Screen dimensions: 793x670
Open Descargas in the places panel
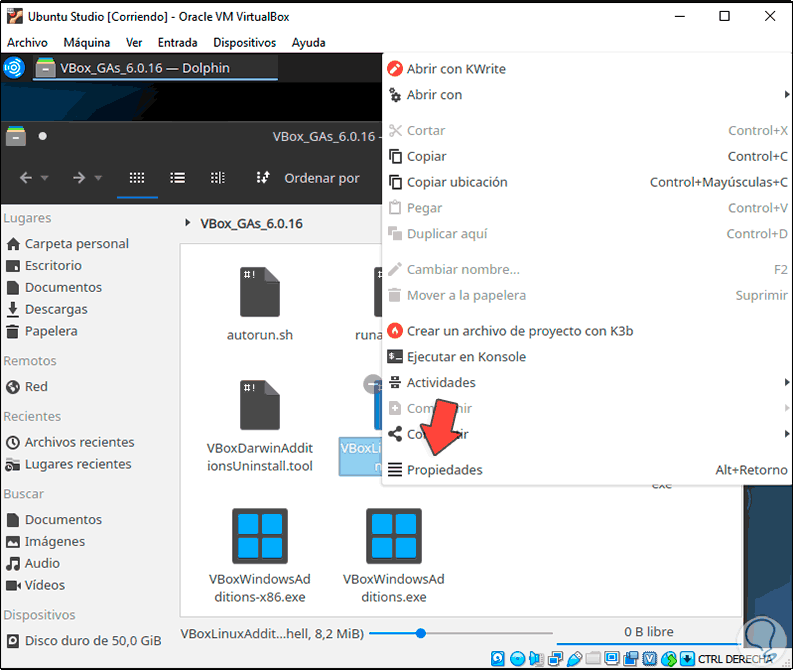click(47, 309)
